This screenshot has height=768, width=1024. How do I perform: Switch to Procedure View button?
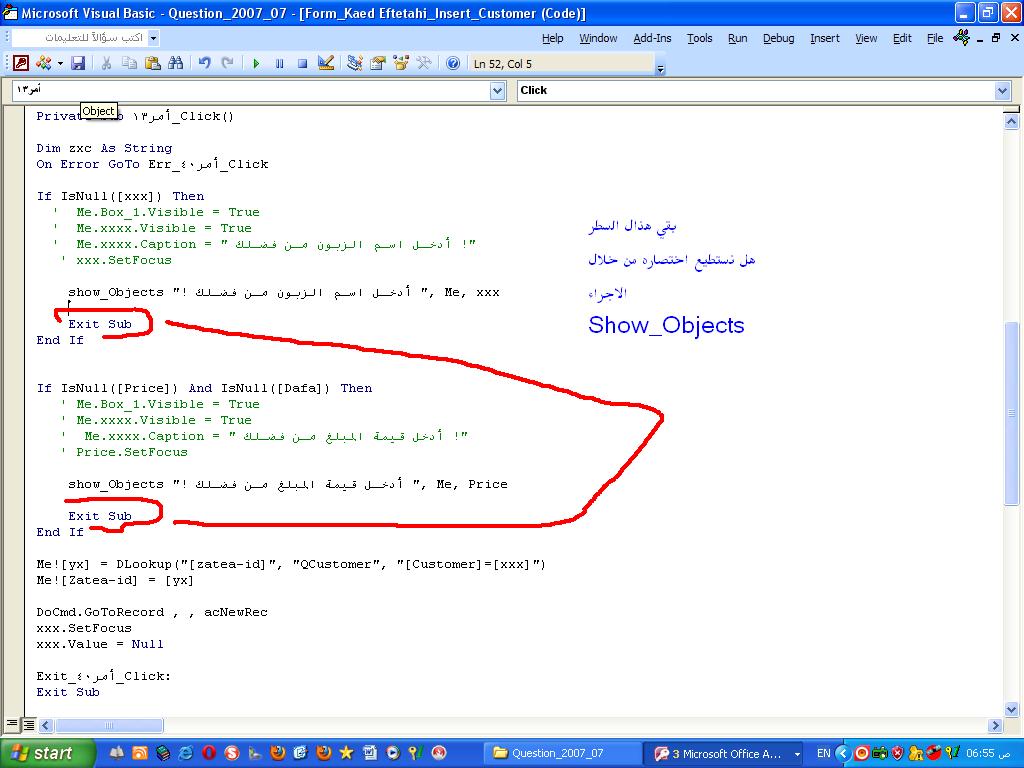coord(12,724)
